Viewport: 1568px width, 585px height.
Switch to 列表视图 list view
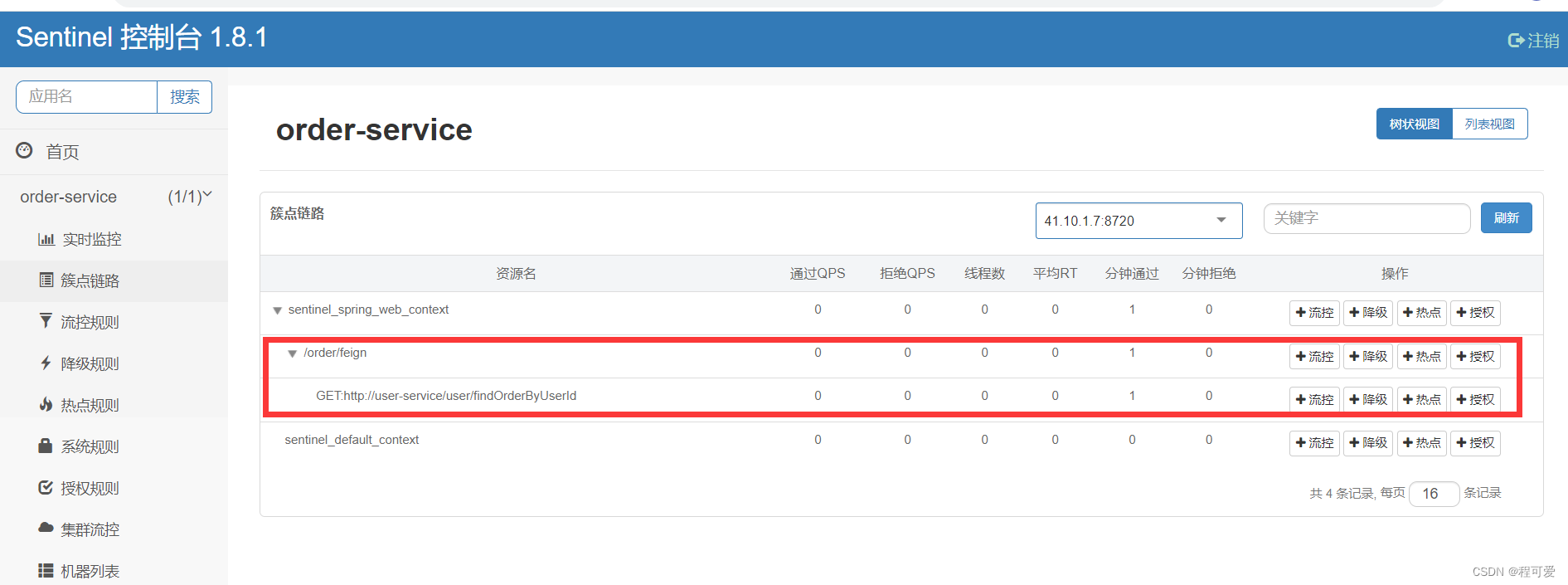tap(1489, 124)
